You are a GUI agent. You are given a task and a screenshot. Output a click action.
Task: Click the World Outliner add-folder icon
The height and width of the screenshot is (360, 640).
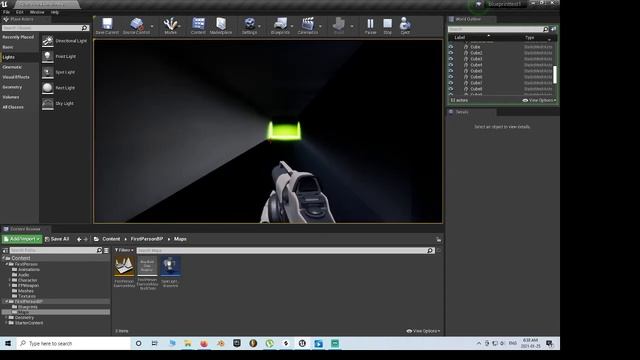553,29
